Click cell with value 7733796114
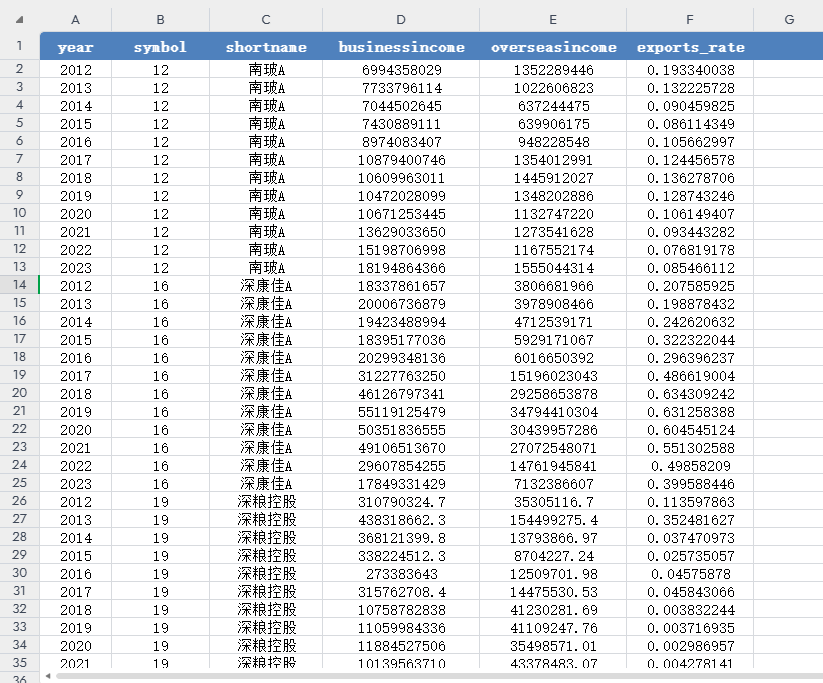This screenshot has width=823, height=683. point(401,88)
